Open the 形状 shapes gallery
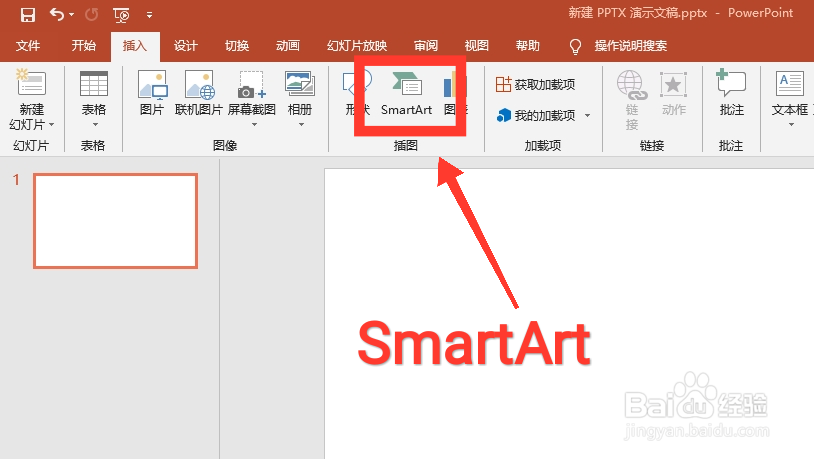The height and width of the screenshot is (459, 814). pyautogui.click(x=358, y=93)
